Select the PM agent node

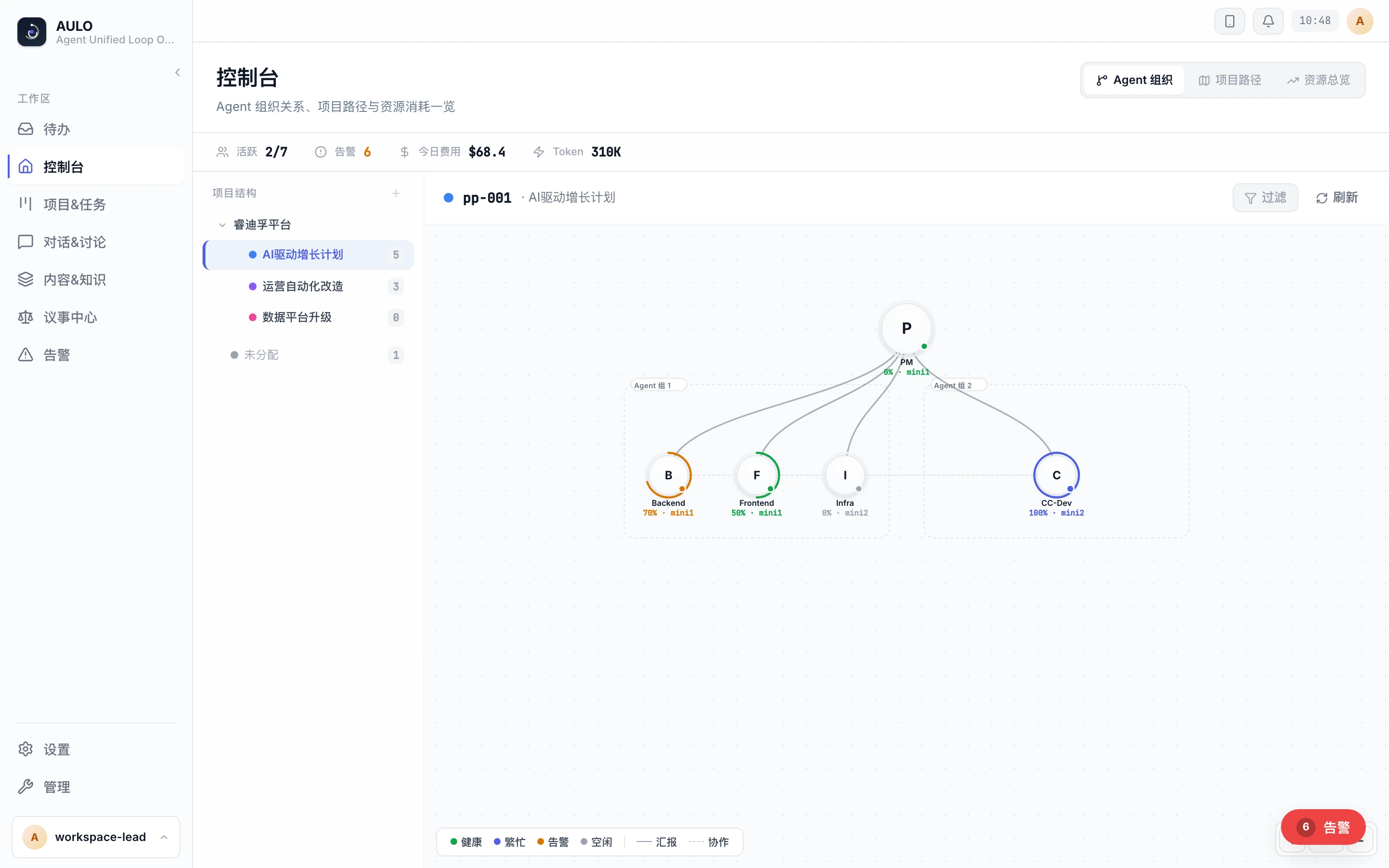[x=906, y=329]
